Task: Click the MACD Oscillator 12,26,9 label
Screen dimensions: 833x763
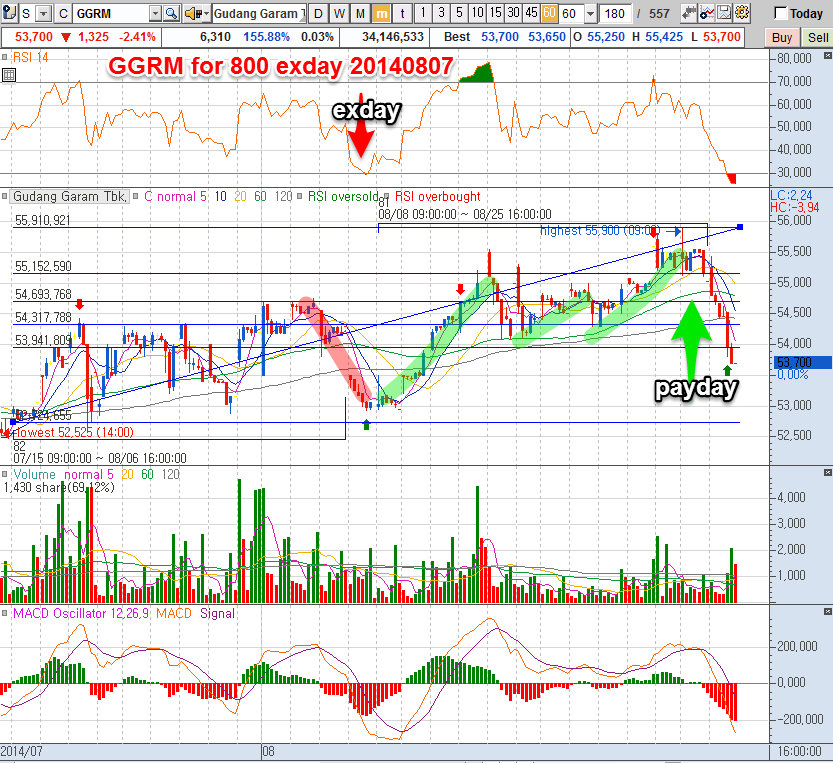Action: pyautogui.click(x=81, y=614)
